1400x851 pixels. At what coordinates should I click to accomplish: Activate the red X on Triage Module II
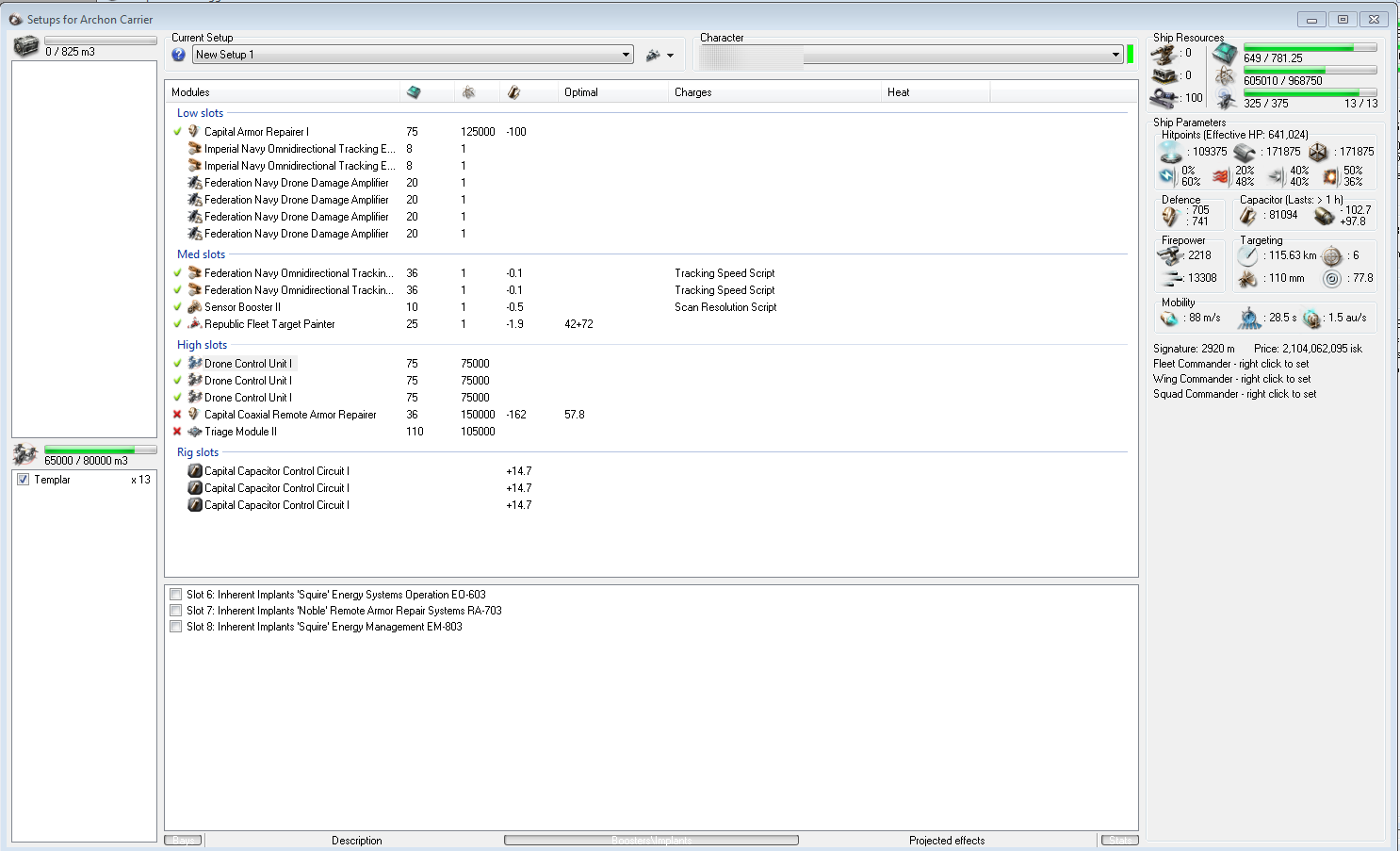tap(177, 432)
